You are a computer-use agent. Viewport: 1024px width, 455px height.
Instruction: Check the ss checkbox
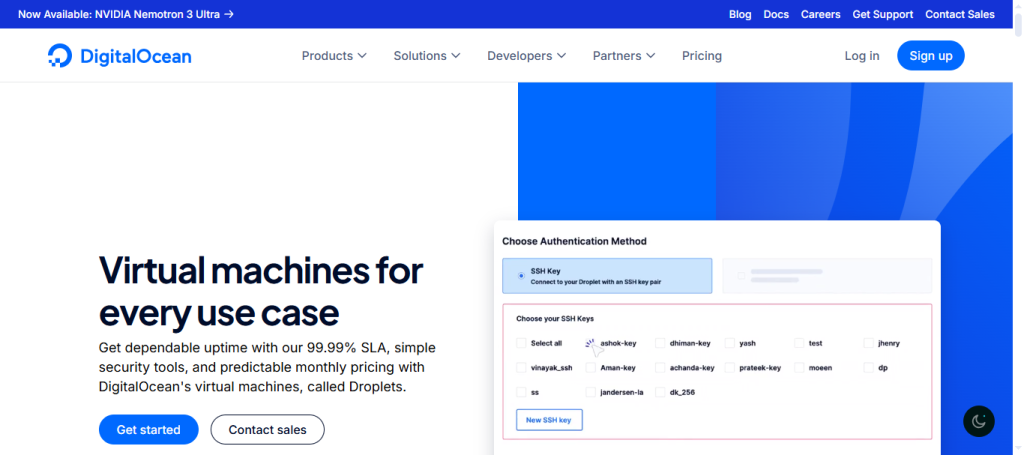pyautogui.click(x=521, y=392)
